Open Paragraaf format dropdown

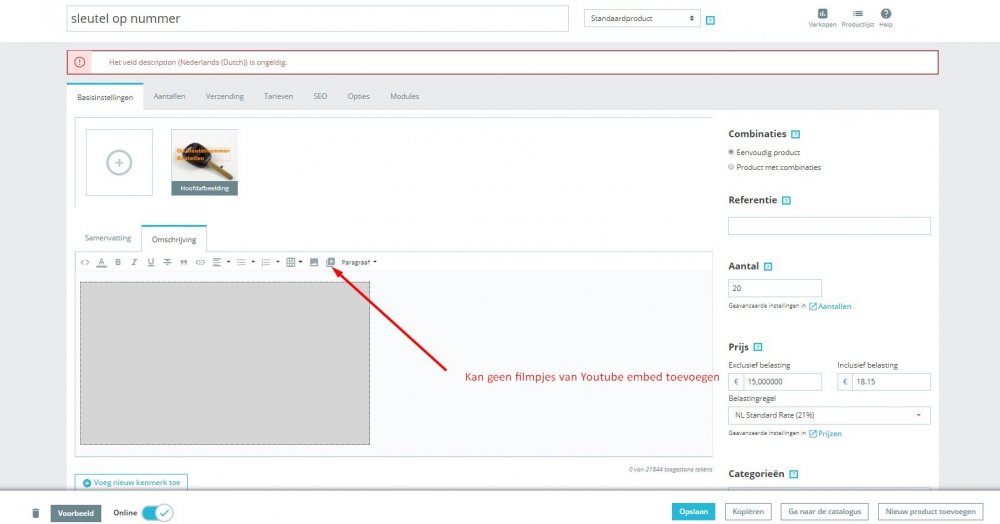click(358, 262)
